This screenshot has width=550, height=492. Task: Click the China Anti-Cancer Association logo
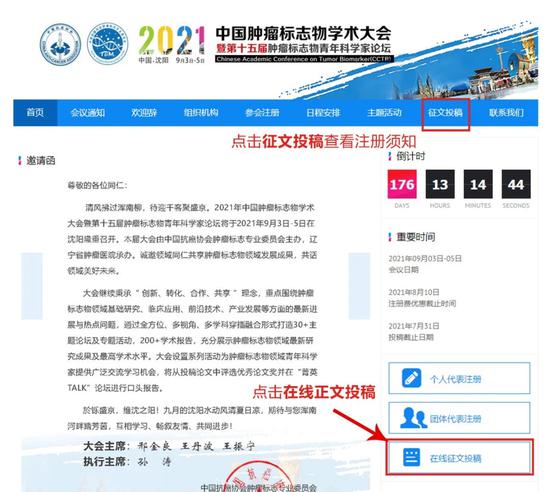tap(60, 45)
